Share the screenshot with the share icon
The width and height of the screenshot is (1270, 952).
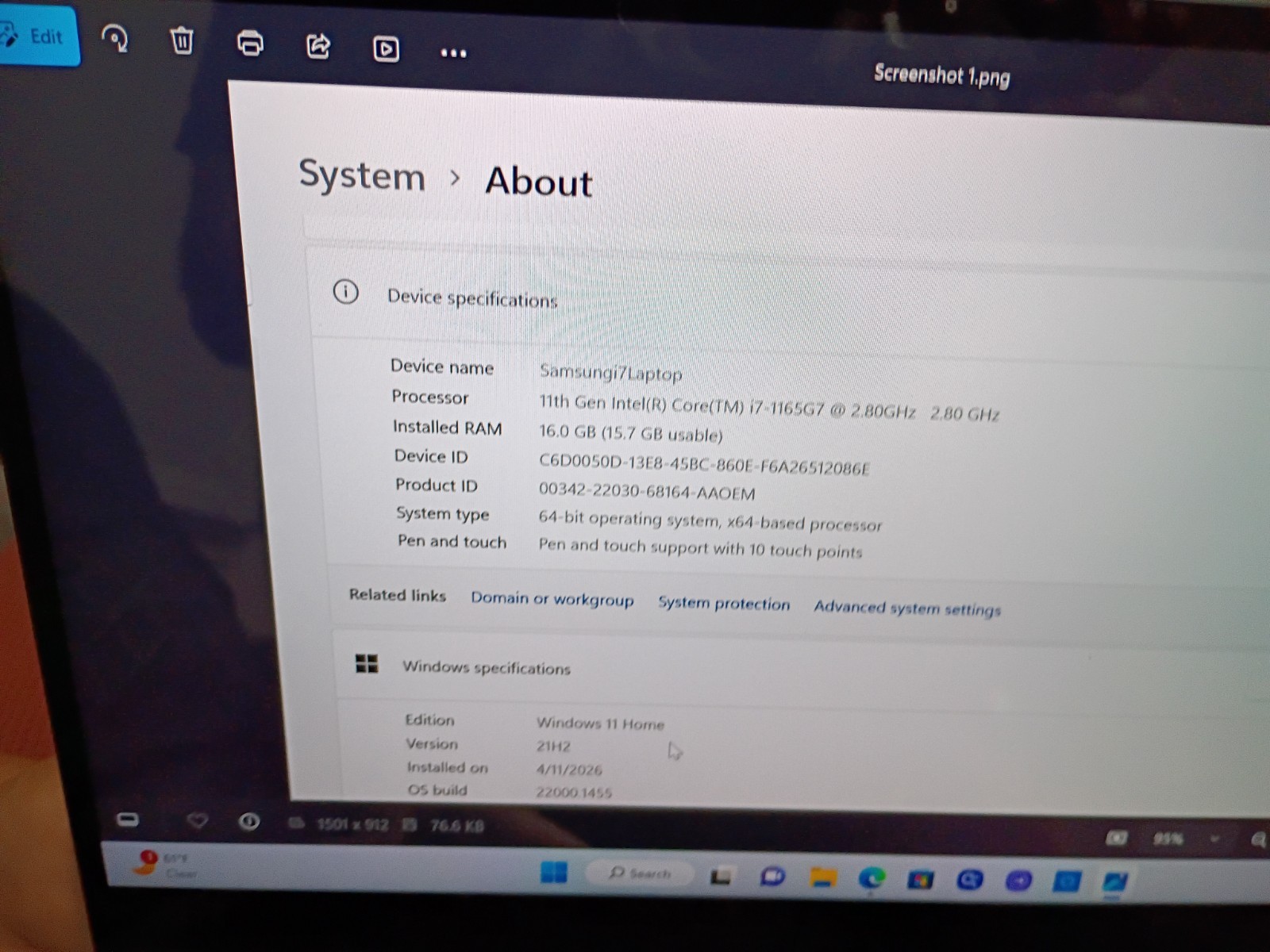coord(318,46)
